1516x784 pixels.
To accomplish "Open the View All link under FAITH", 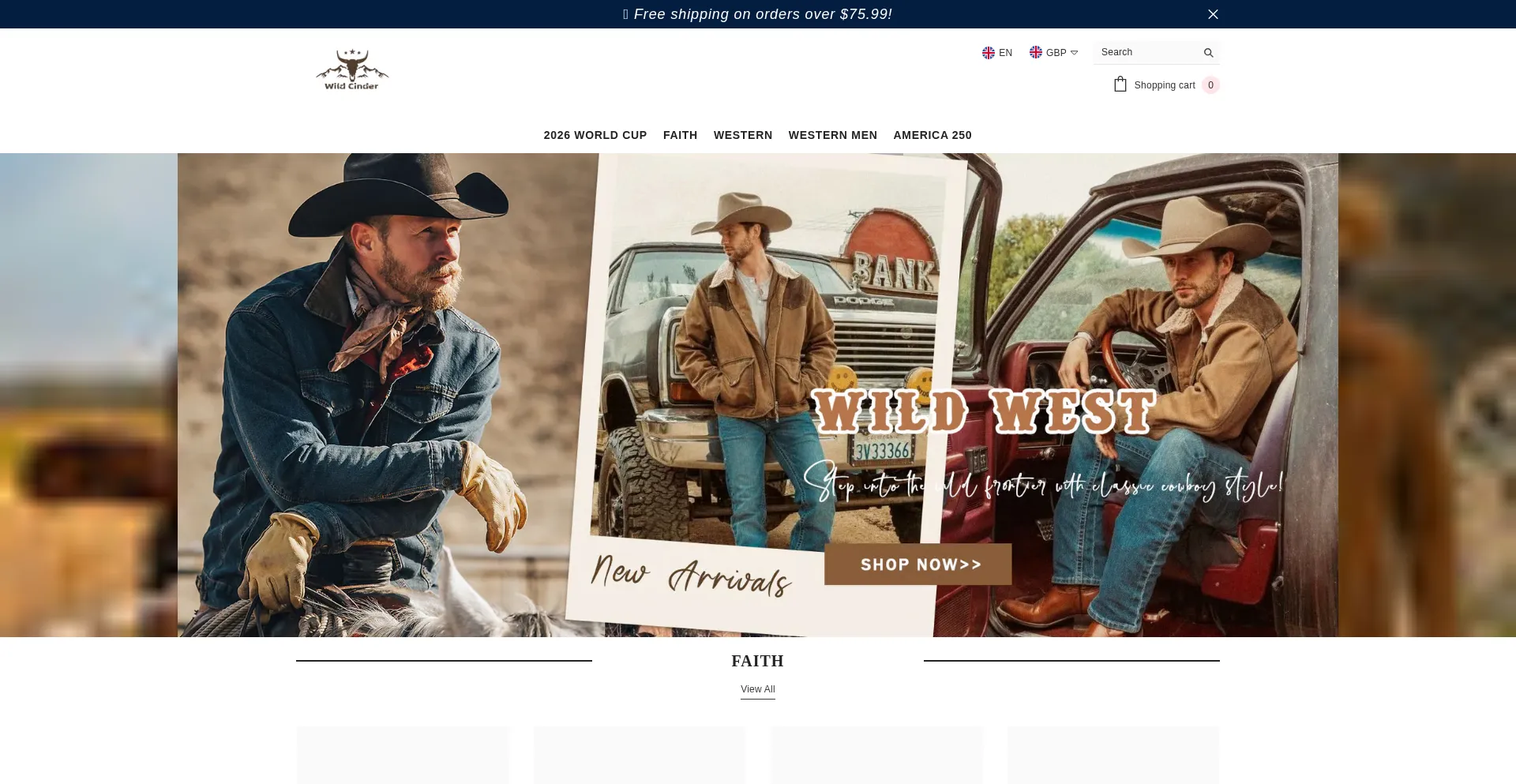I will (757, 689).
